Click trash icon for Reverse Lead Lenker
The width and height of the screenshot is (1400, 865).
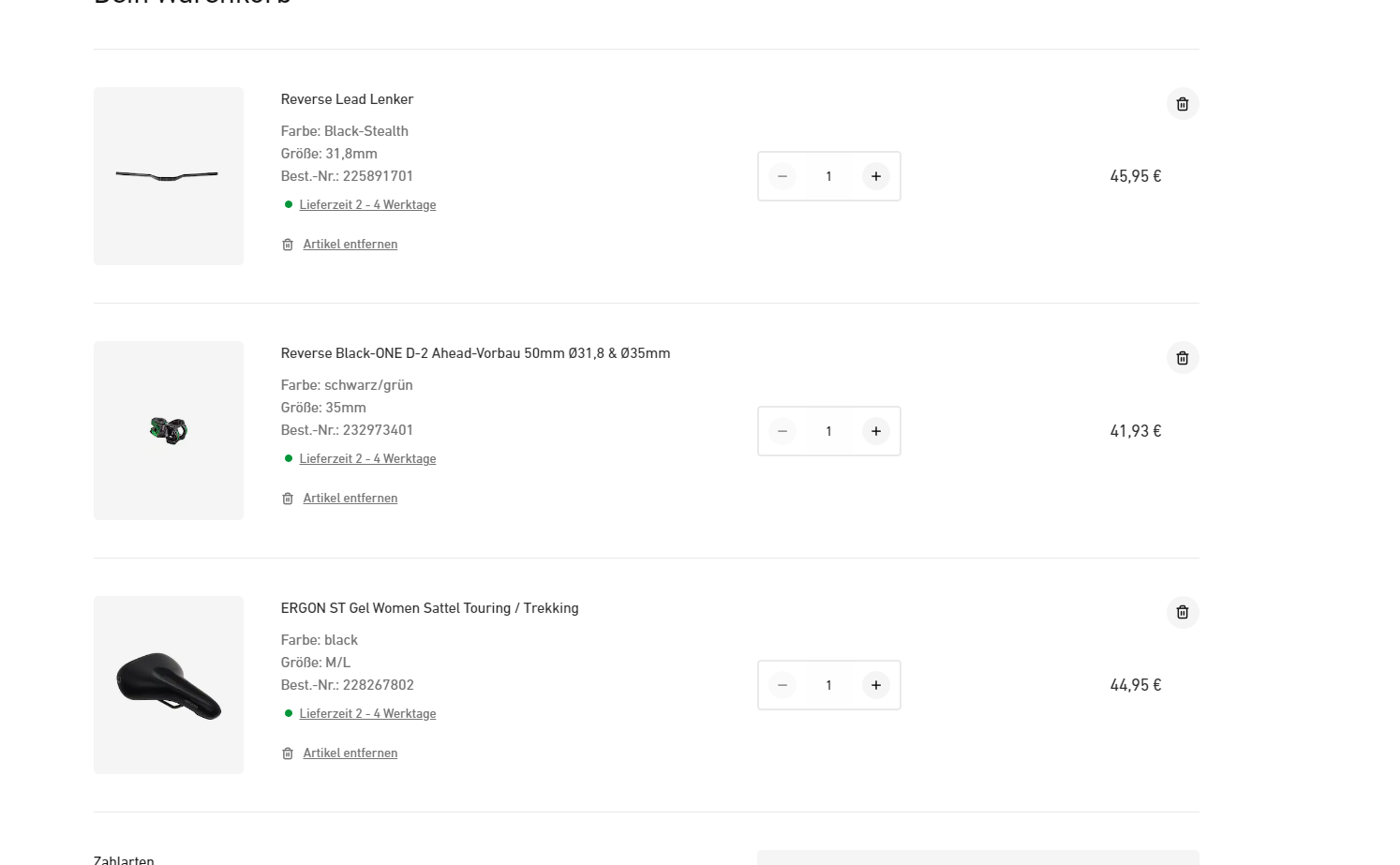pos(1182,104)
